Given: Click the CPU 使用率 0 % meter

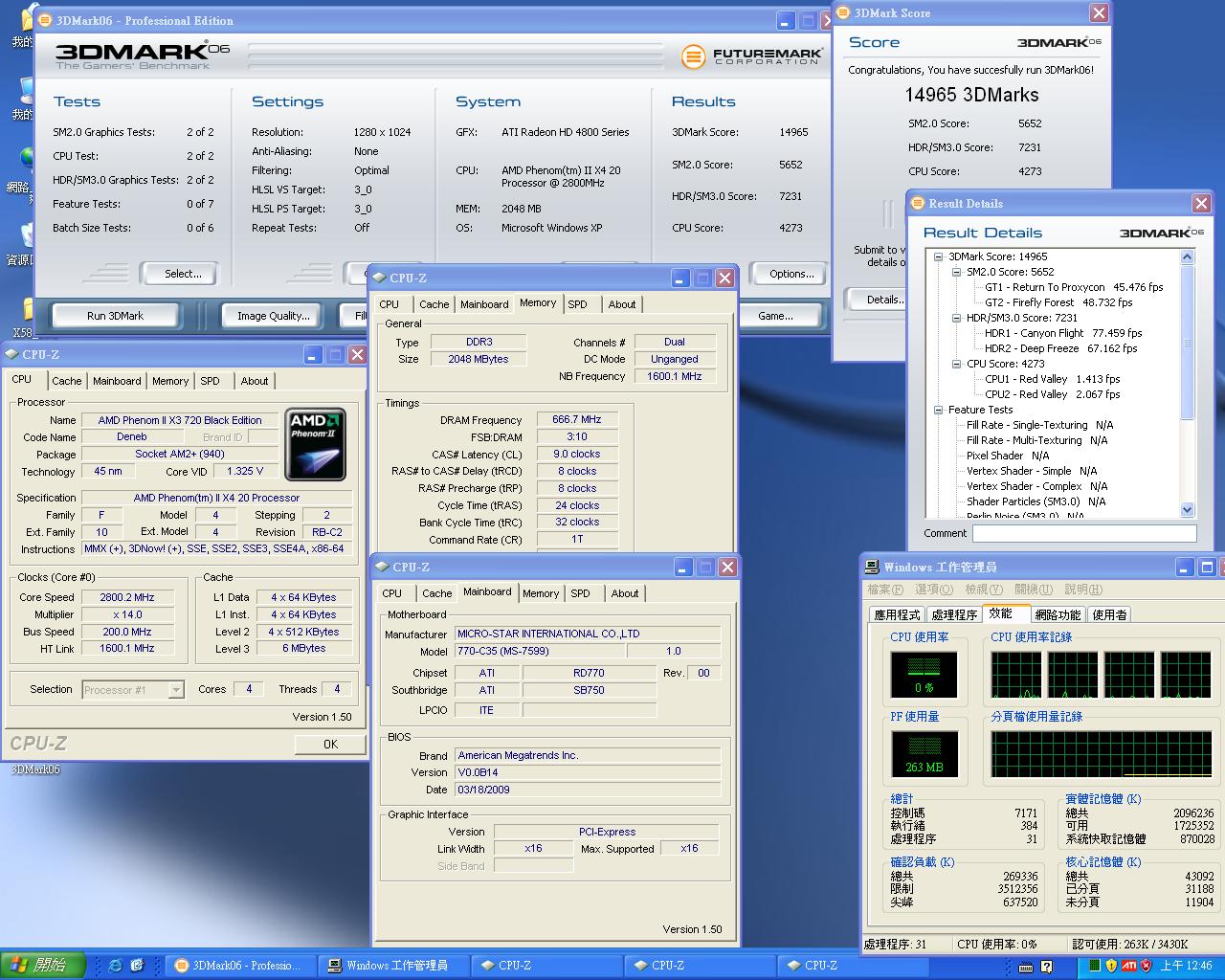Looking at the screenshot, I should 924,674.
